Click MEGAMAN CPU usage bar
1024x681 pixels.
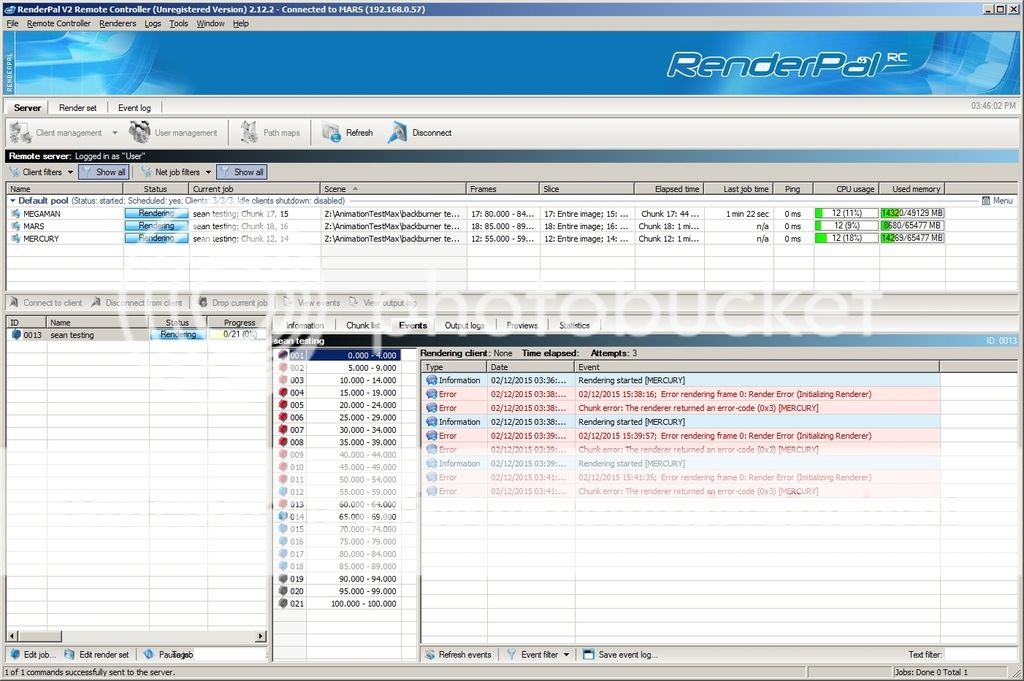coord(846,214)
